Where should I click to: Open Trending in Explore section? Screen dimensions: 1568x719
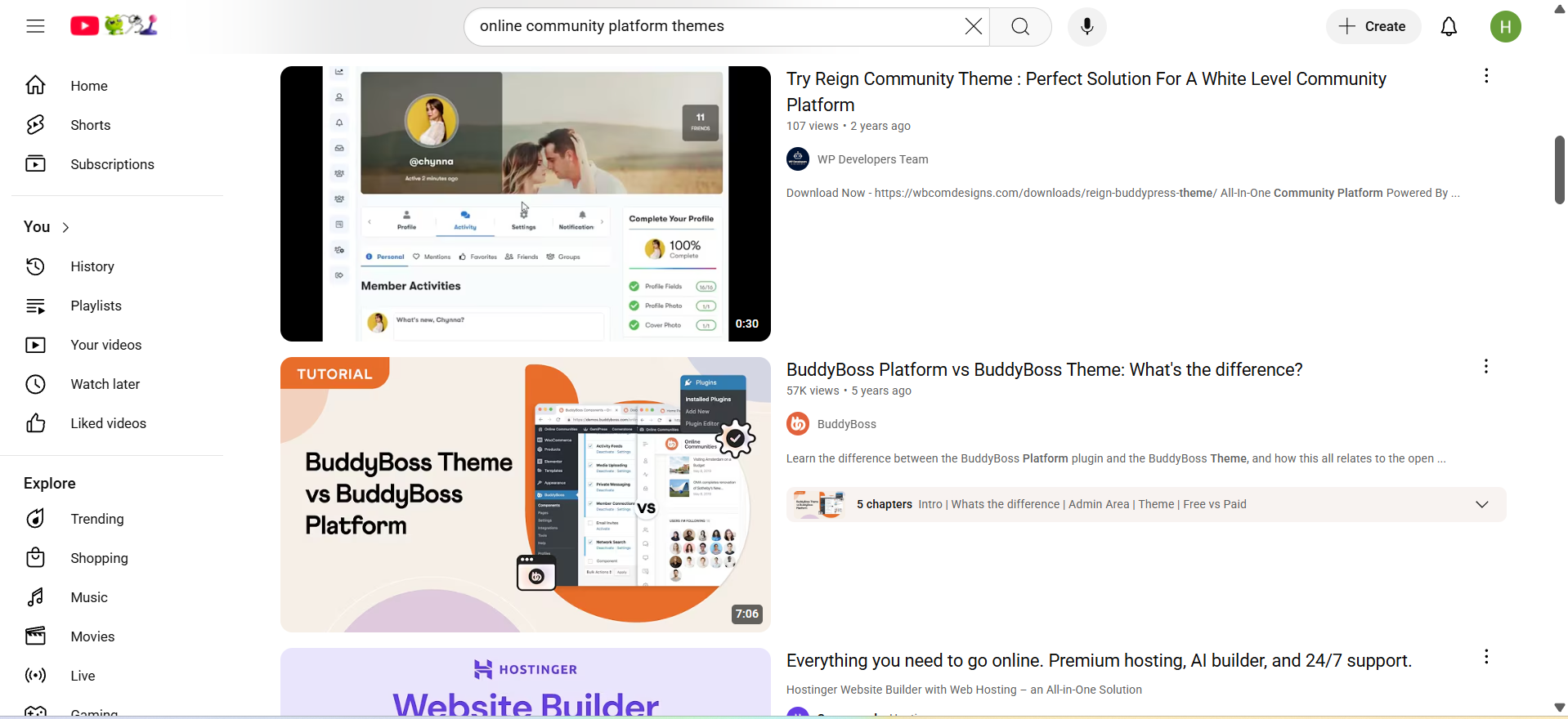tap(96, 519)
